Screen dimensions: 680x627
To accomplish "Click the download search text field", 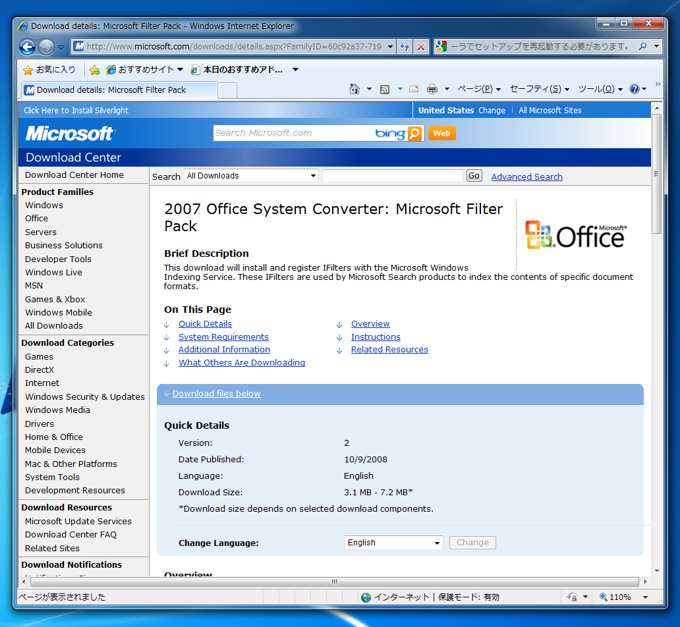I will pos(392,176).
